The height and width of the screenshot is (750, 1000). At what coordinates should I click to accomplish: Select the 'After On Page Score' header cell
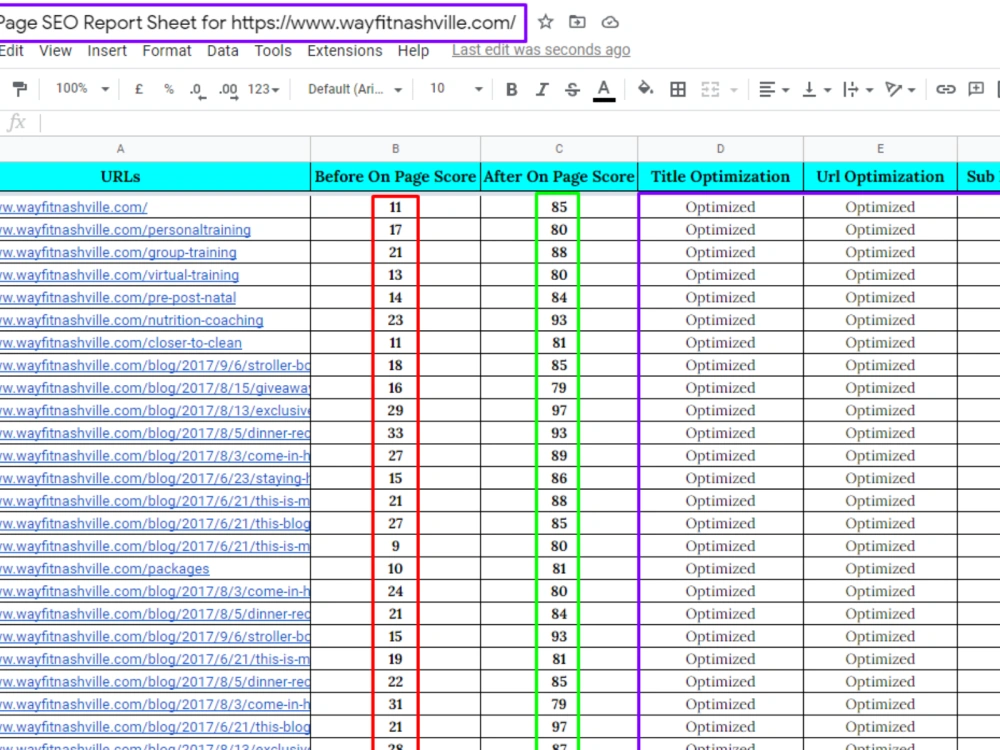[559, 177]
